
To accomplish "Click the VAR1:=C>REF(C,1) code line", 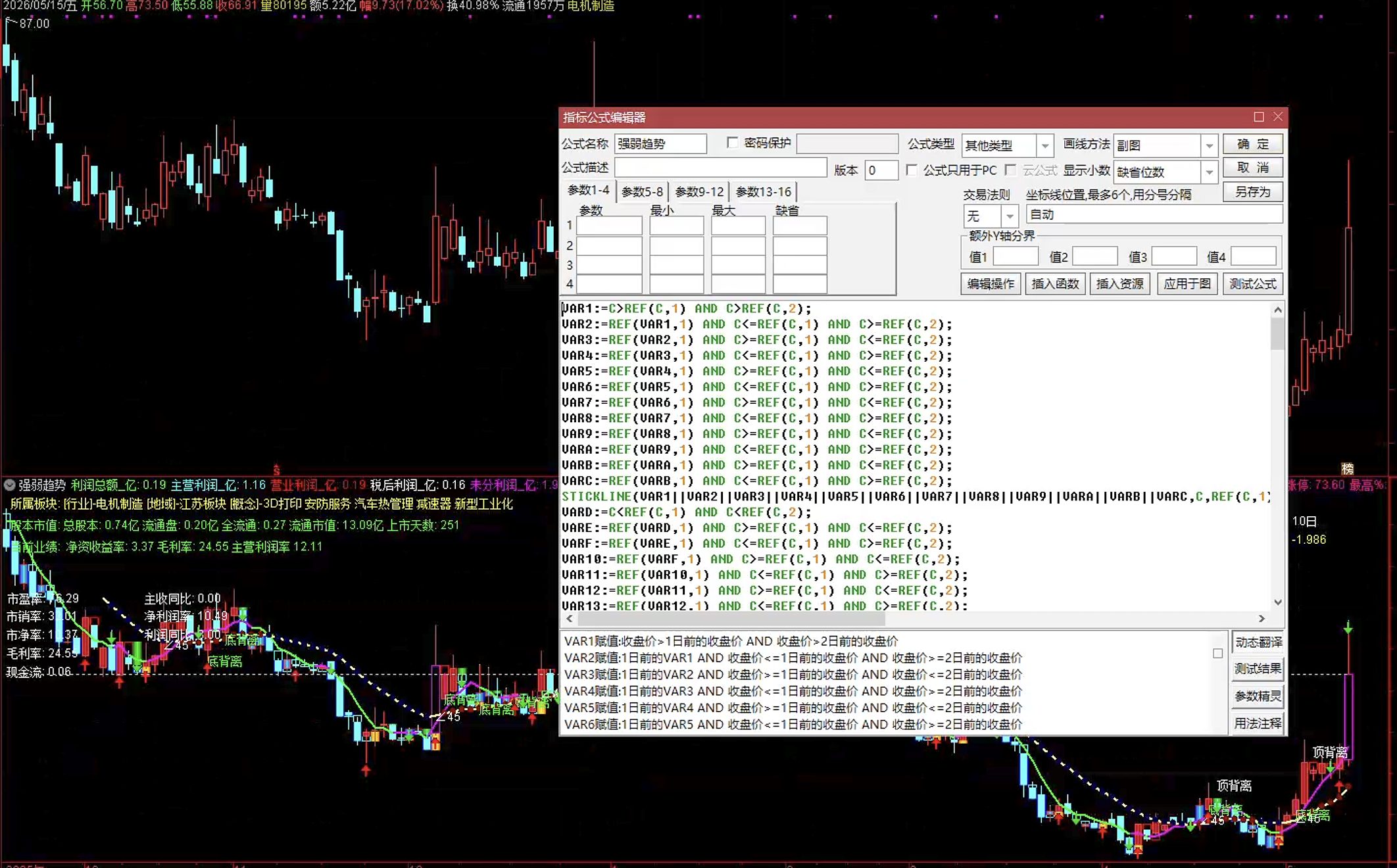I will click(x=687, y=308).
